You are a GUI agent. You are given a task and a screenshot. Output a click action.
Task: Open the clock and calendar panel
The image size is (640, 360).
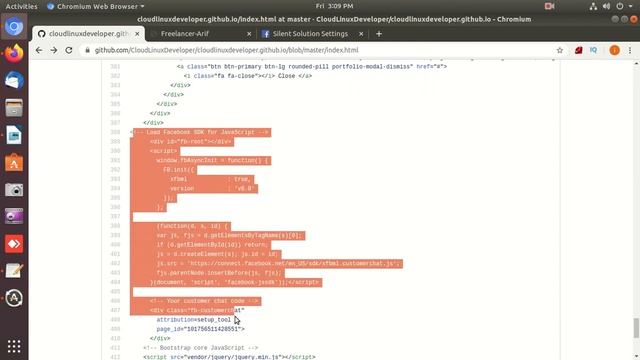(x=334, y=6)
